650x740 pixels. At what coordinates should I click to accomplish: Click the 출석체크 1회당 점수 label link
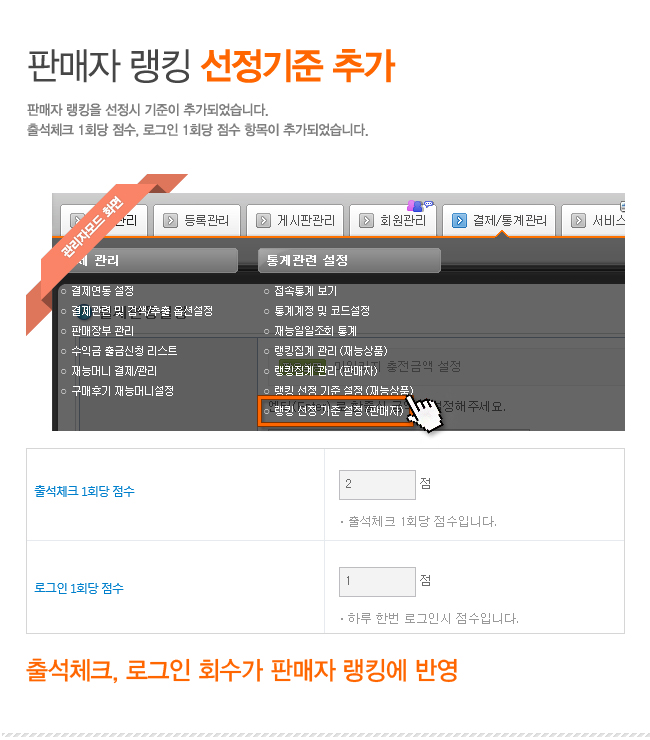point(84,491)
